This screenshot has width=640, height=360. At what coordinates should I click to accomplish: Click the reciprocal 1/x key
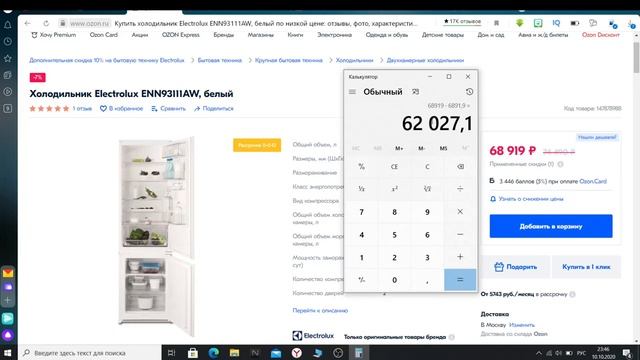[361, 189]
